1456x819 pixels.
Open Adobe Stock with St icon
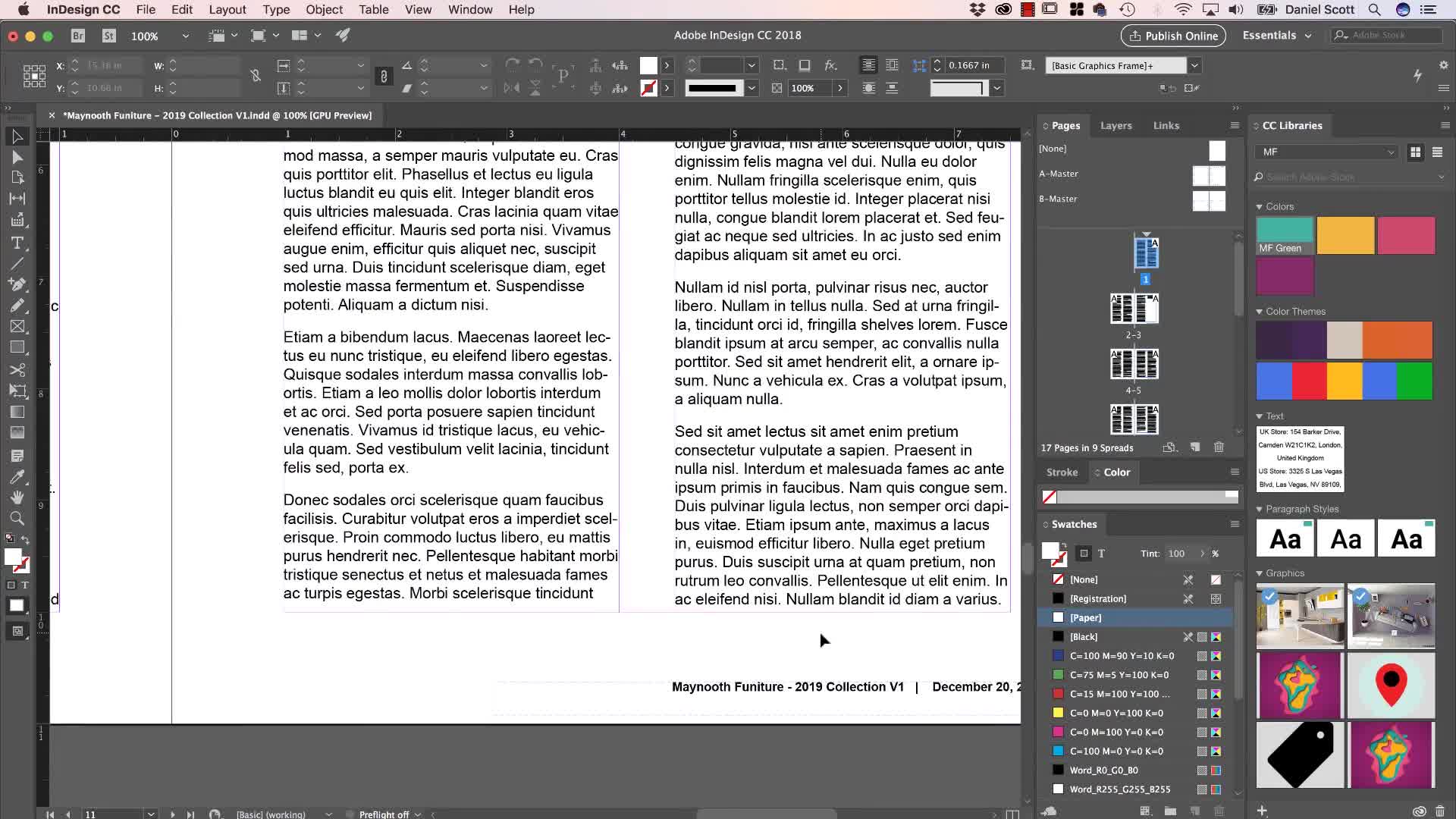click(x=109, y=36)
